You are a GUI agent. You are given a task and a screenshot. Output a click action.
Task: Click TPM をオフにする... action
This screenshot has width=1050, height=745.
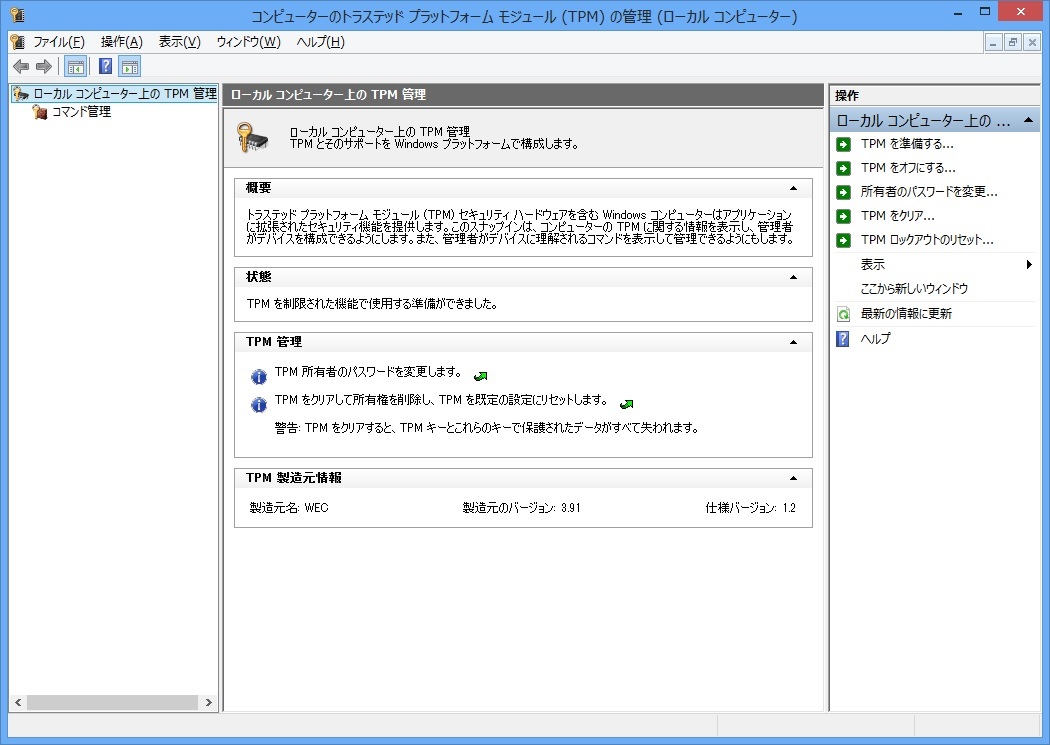[908, 168]
